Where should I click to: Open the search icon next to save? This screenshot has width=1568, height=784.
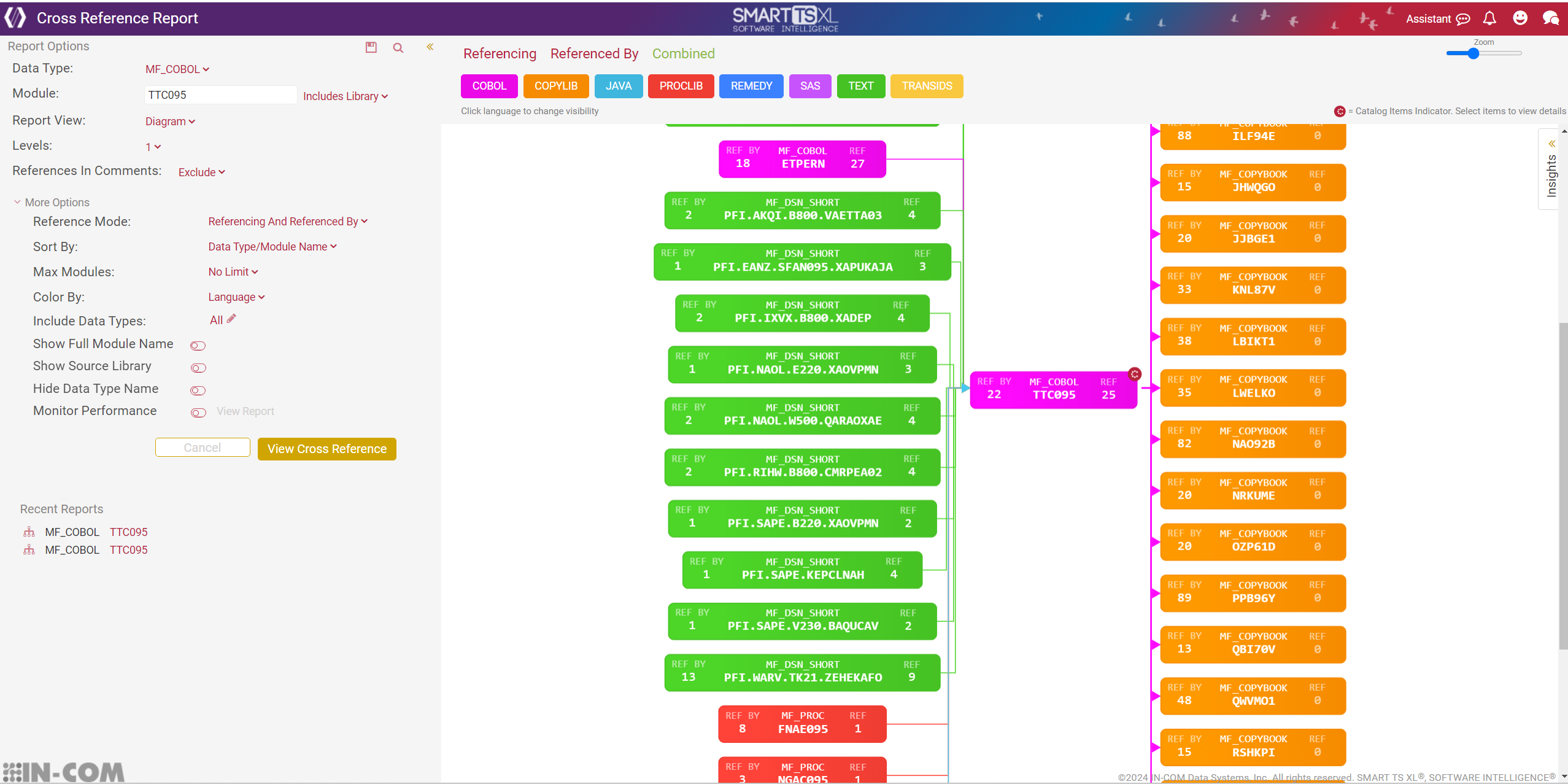(398, 47)
